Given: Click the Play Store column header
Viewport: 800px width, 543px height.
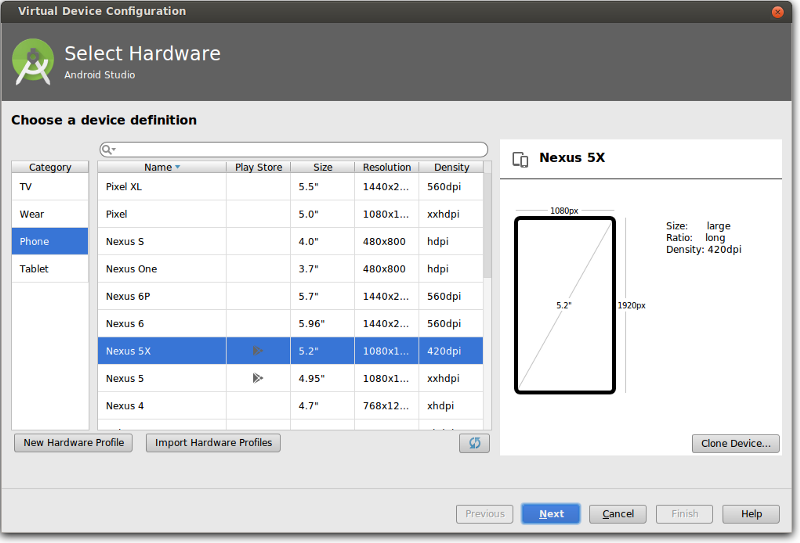Looking at the screenshot, I should coord(258,167).
